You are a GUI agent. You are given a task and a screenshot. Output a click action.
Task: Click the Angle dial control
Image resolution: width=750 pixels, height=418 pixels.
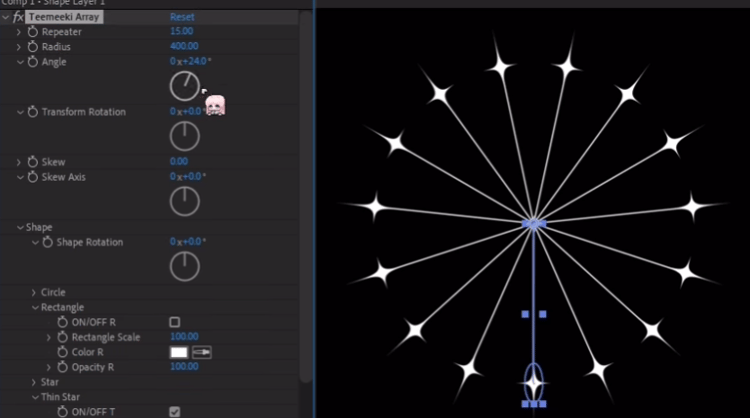pyautogui.click(x=185, y=86)
